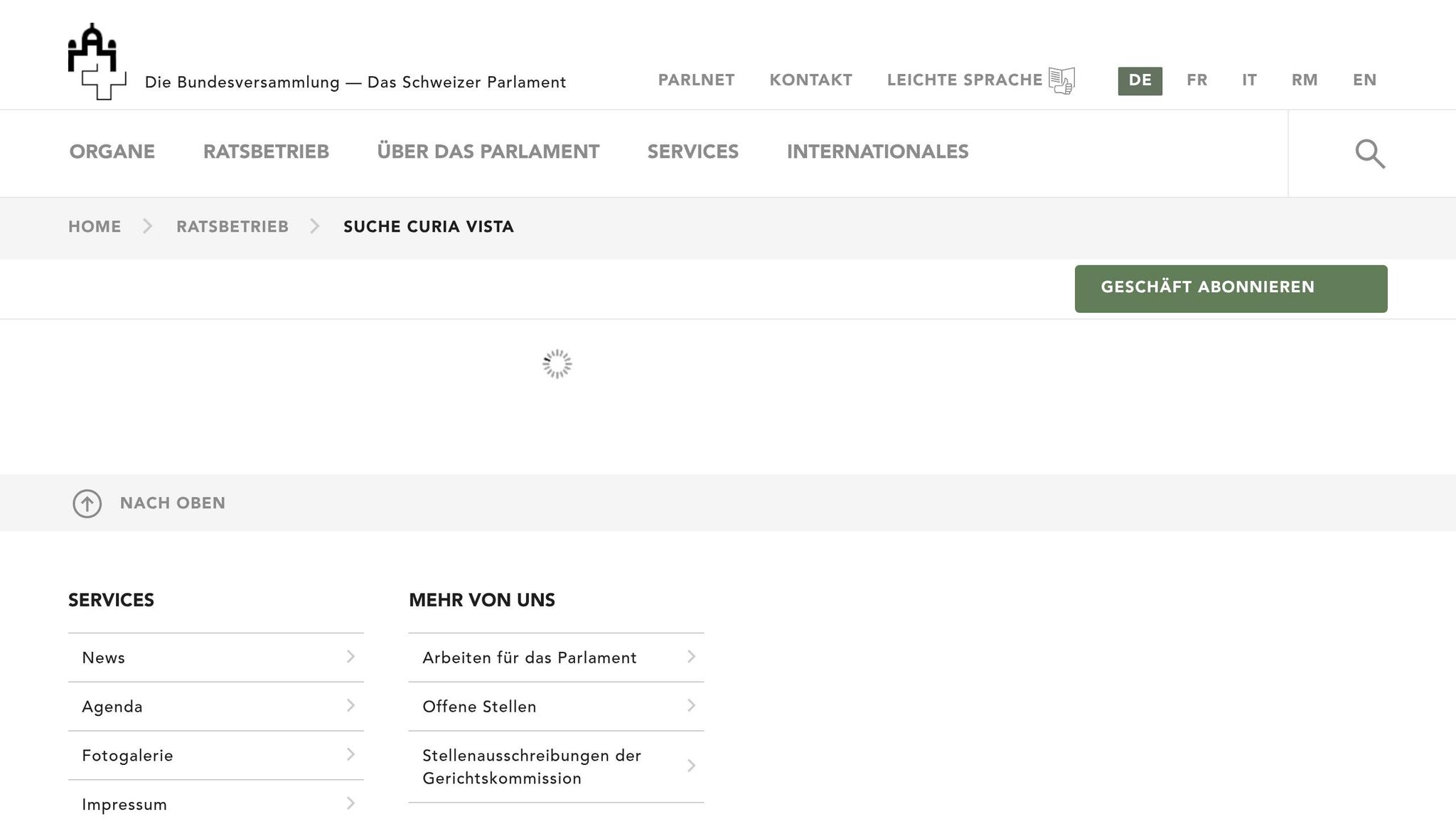Open the Internationales main menu
The width and height of the screenshot is (1456, 819).
pos(877,152)
